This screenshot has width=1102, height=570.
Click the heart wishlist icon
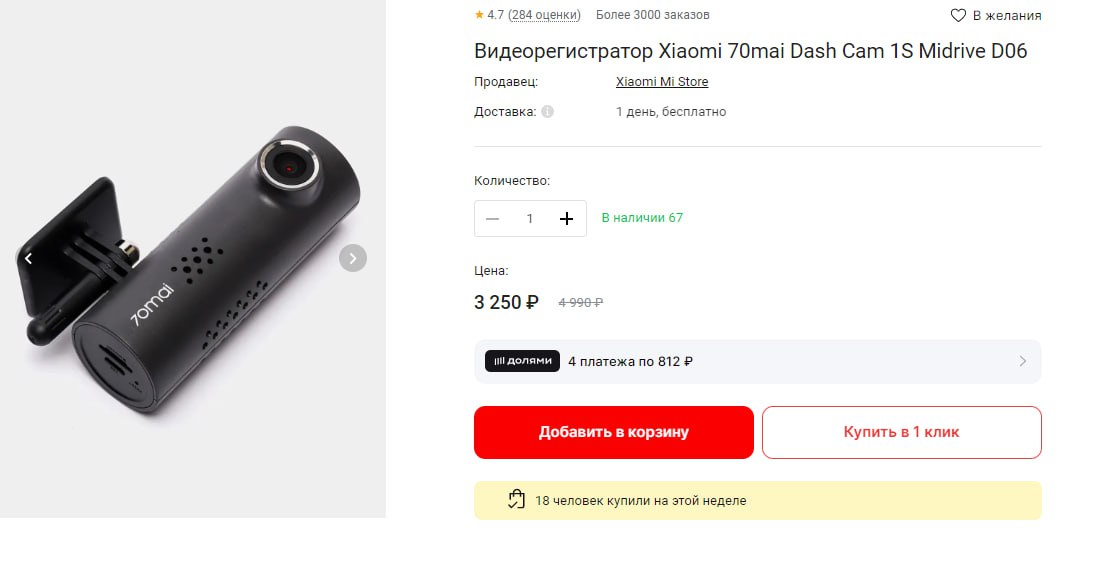[x=958, y=15]
